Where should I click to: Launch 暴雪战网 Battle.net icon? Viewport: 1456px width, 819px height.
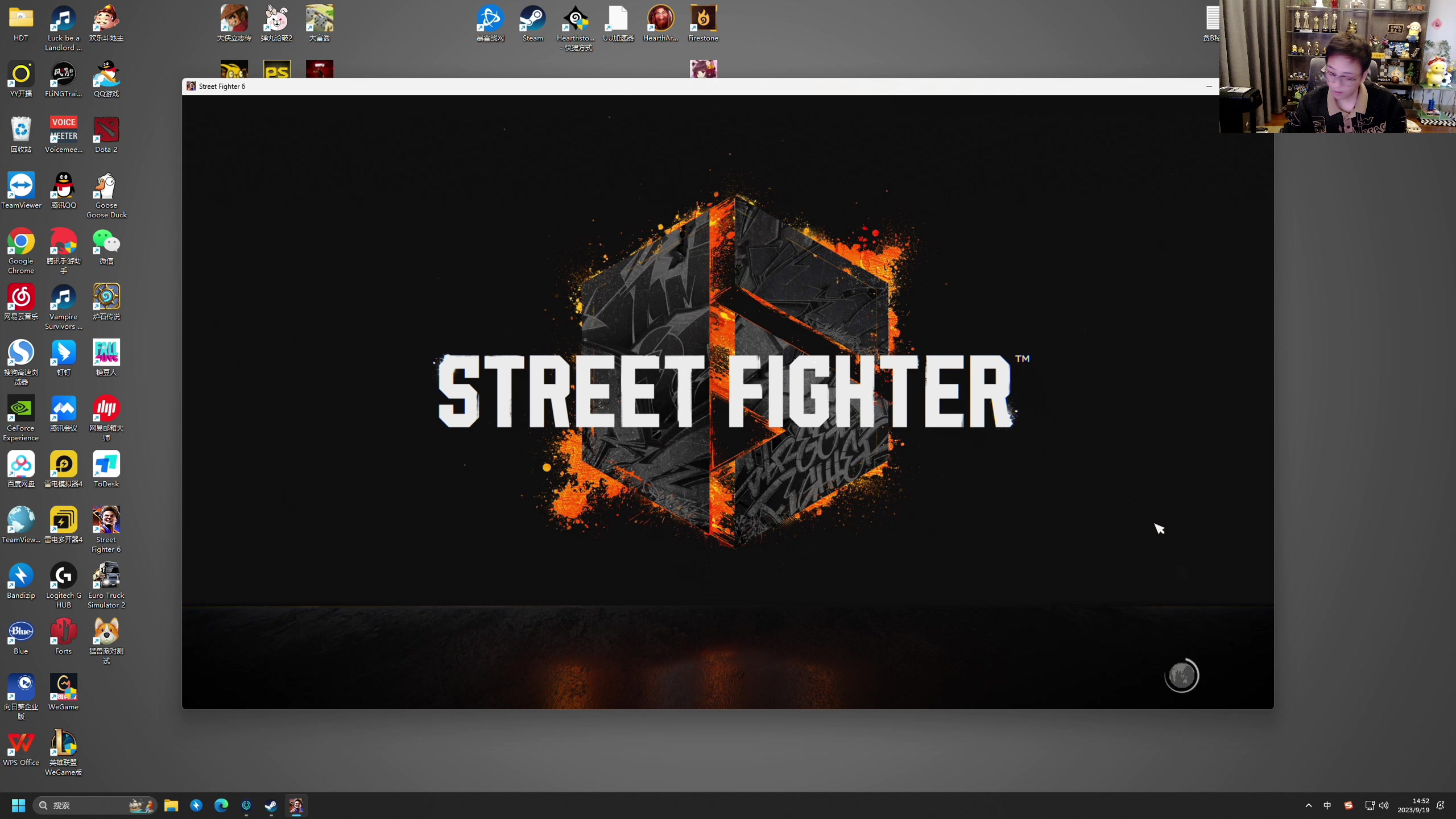coord(490,24)
